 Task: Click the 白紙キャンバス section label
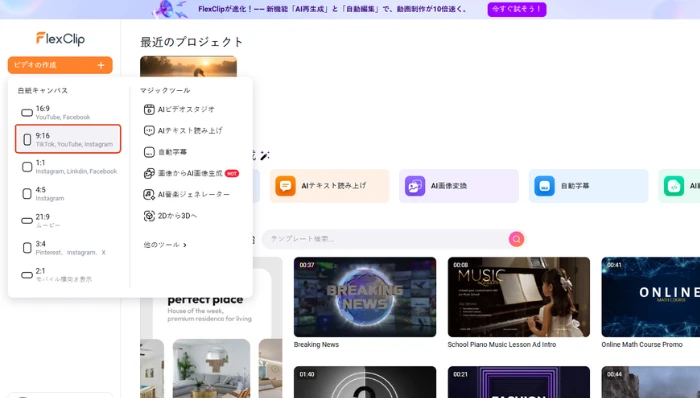(42, 91)
